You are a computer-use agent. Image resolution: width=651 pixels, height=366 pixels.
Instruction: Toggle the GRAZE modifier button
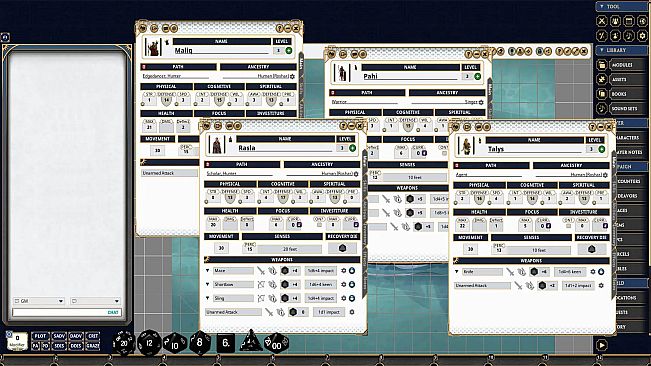click(x=93, y=346)
